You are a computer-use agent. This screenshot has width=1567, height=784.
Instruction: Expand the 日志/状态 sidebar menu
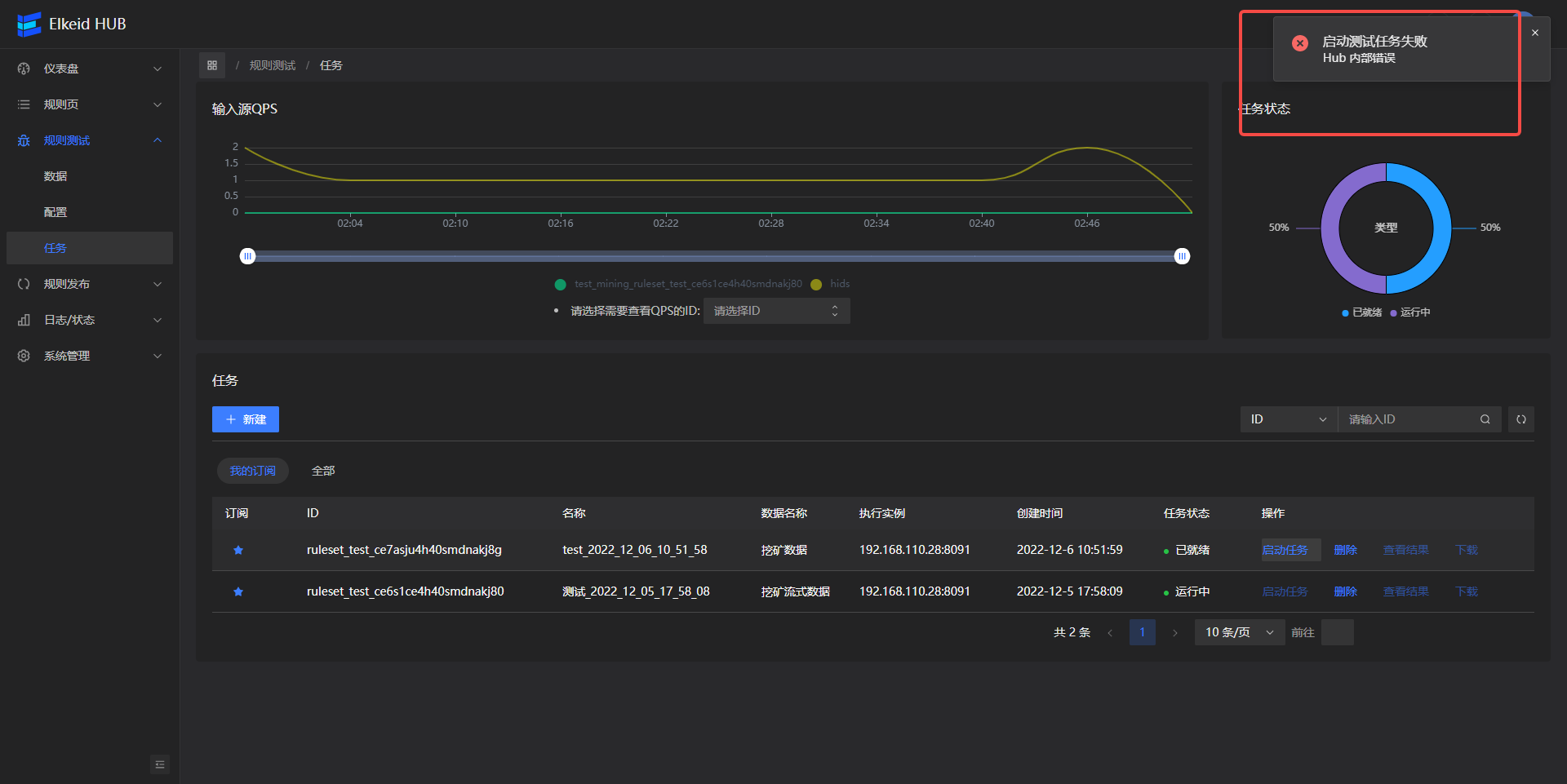pos(90,320)
